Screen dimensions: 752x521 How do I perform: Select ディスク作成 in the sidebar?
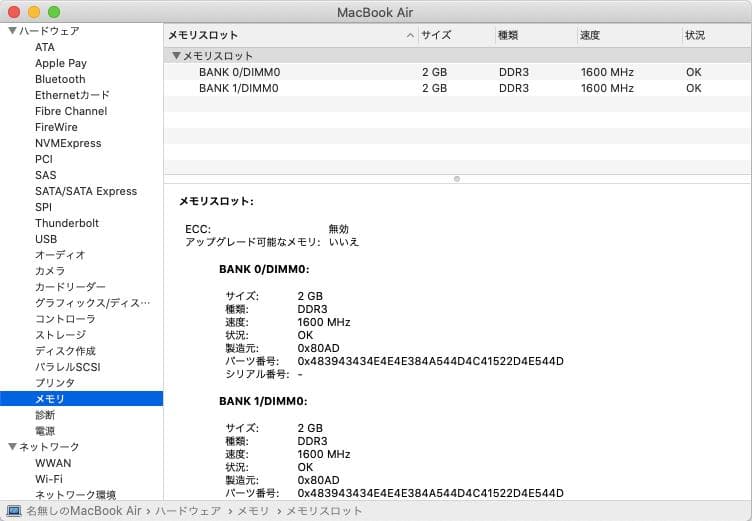65,351
